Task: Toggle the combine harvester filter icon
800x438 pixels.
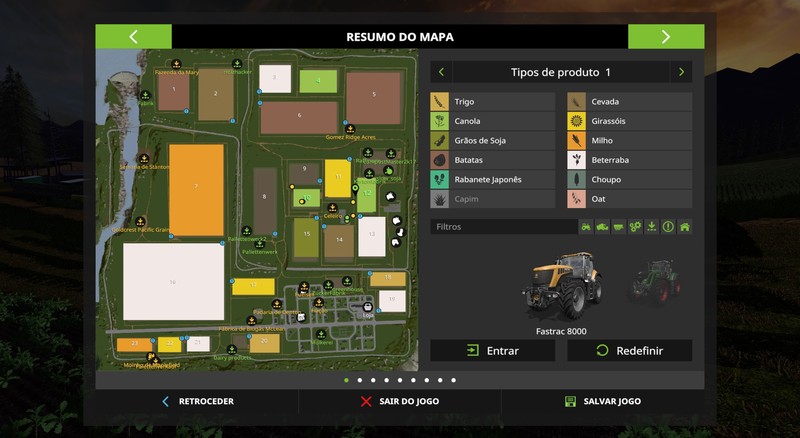Action: point(602,227)
